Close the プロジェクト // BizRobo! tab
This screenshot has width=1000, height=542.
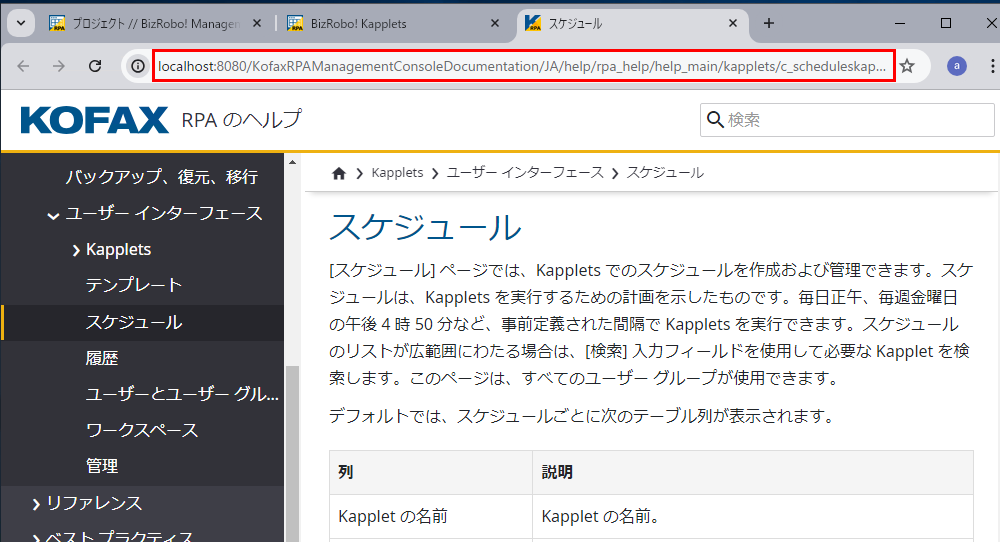click(x=256, y=24)
